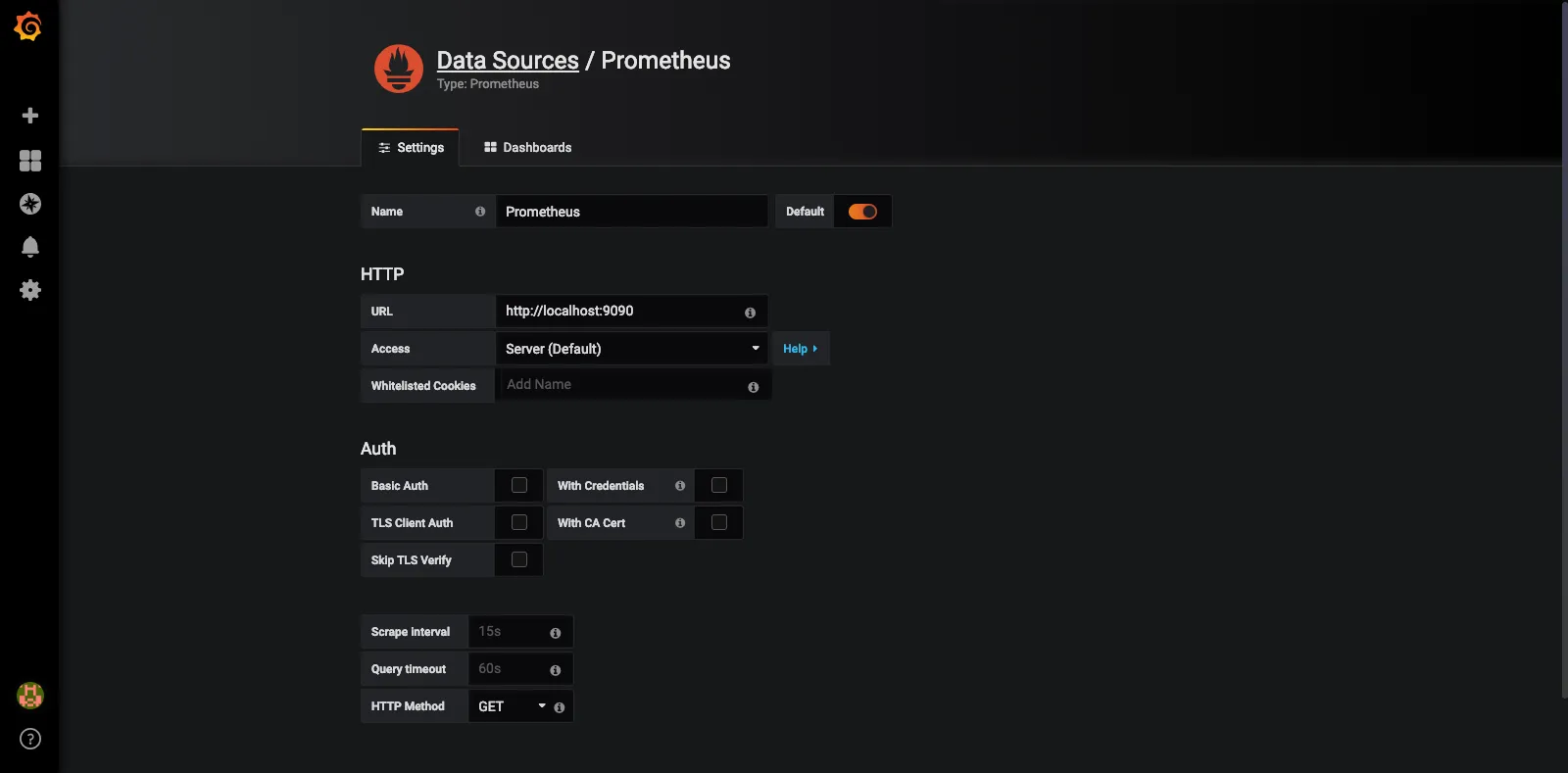Enable the Basic Auth checkbox

pyautogui.click(x=519, y=485)
